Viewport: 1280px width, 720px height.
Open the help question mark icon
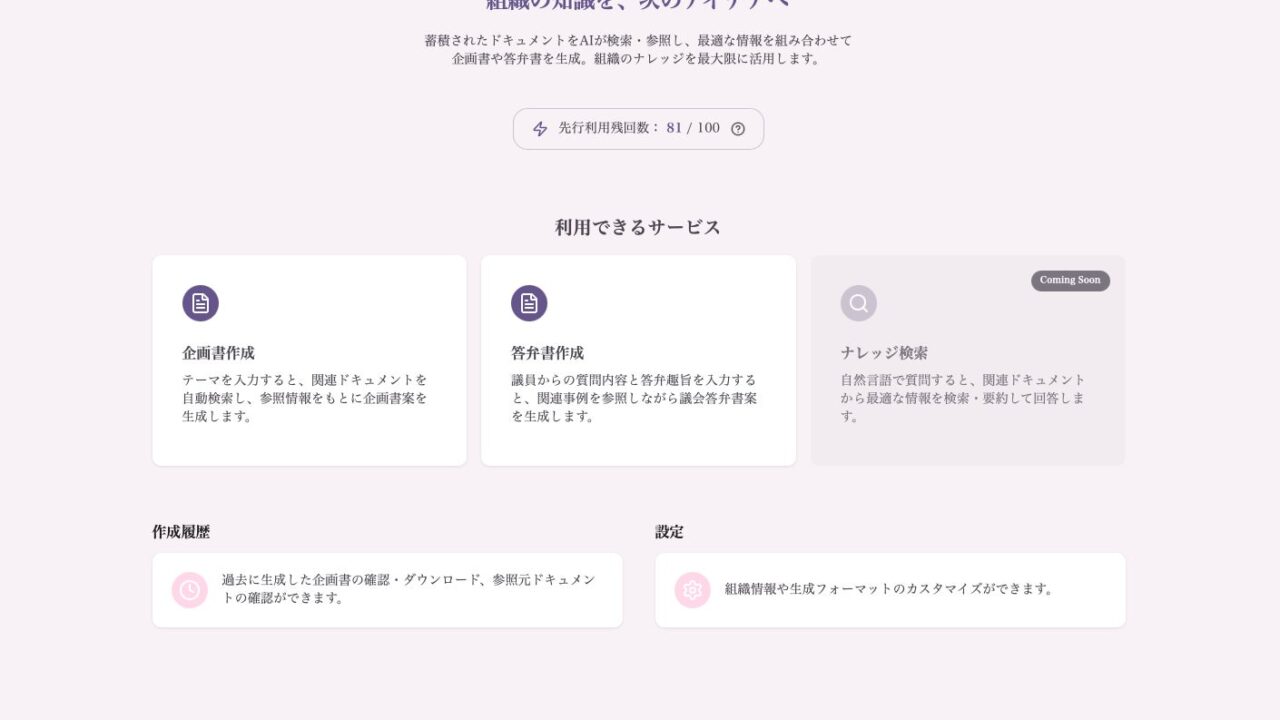coord(738,129)
